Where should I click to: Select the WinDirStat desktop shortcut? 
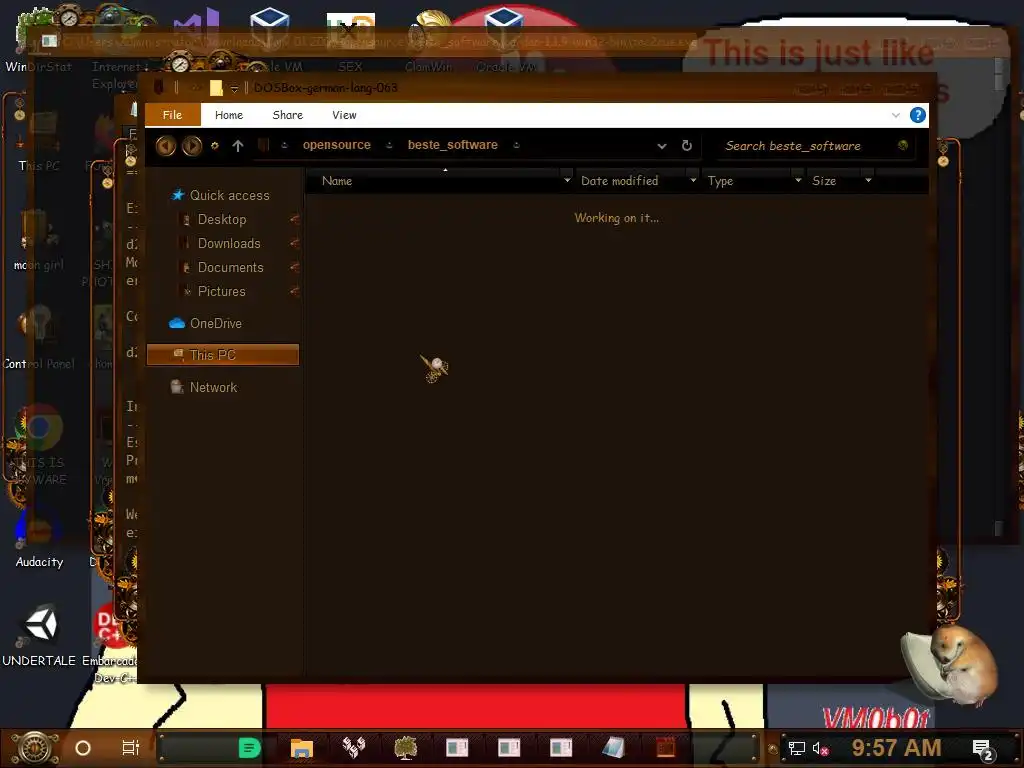tap(38, 40)
